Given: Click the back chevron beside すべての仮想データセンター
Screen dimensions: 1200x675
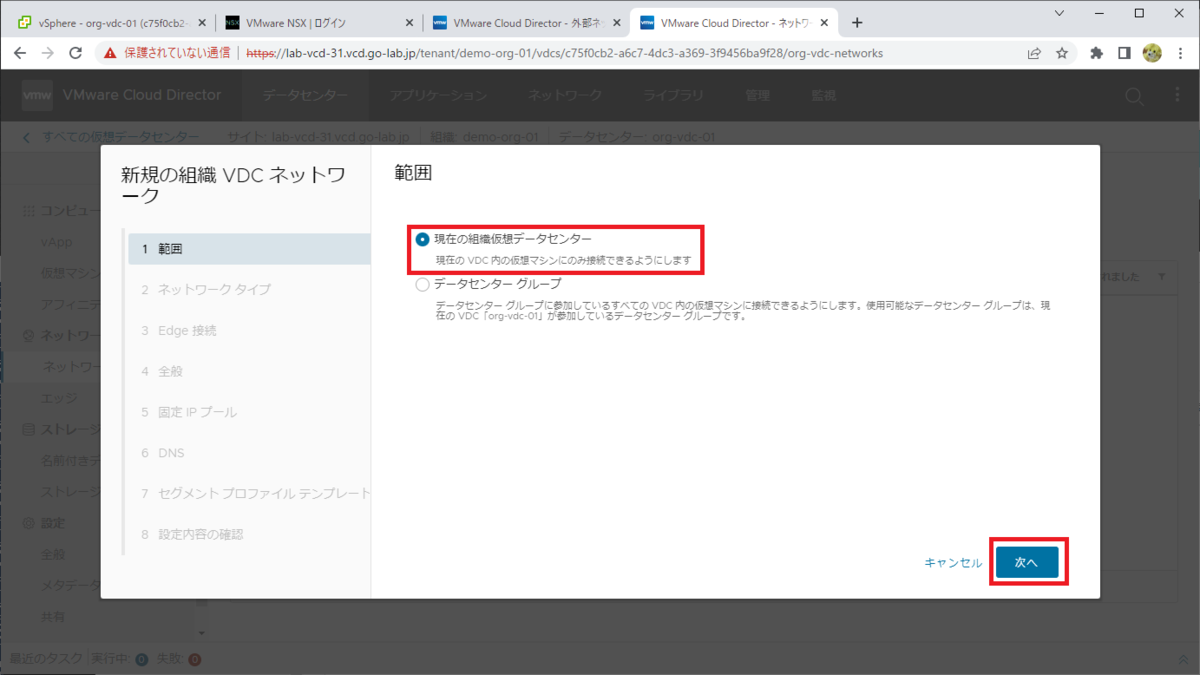Looking at the screenshot, I should [x=26, y=137].
